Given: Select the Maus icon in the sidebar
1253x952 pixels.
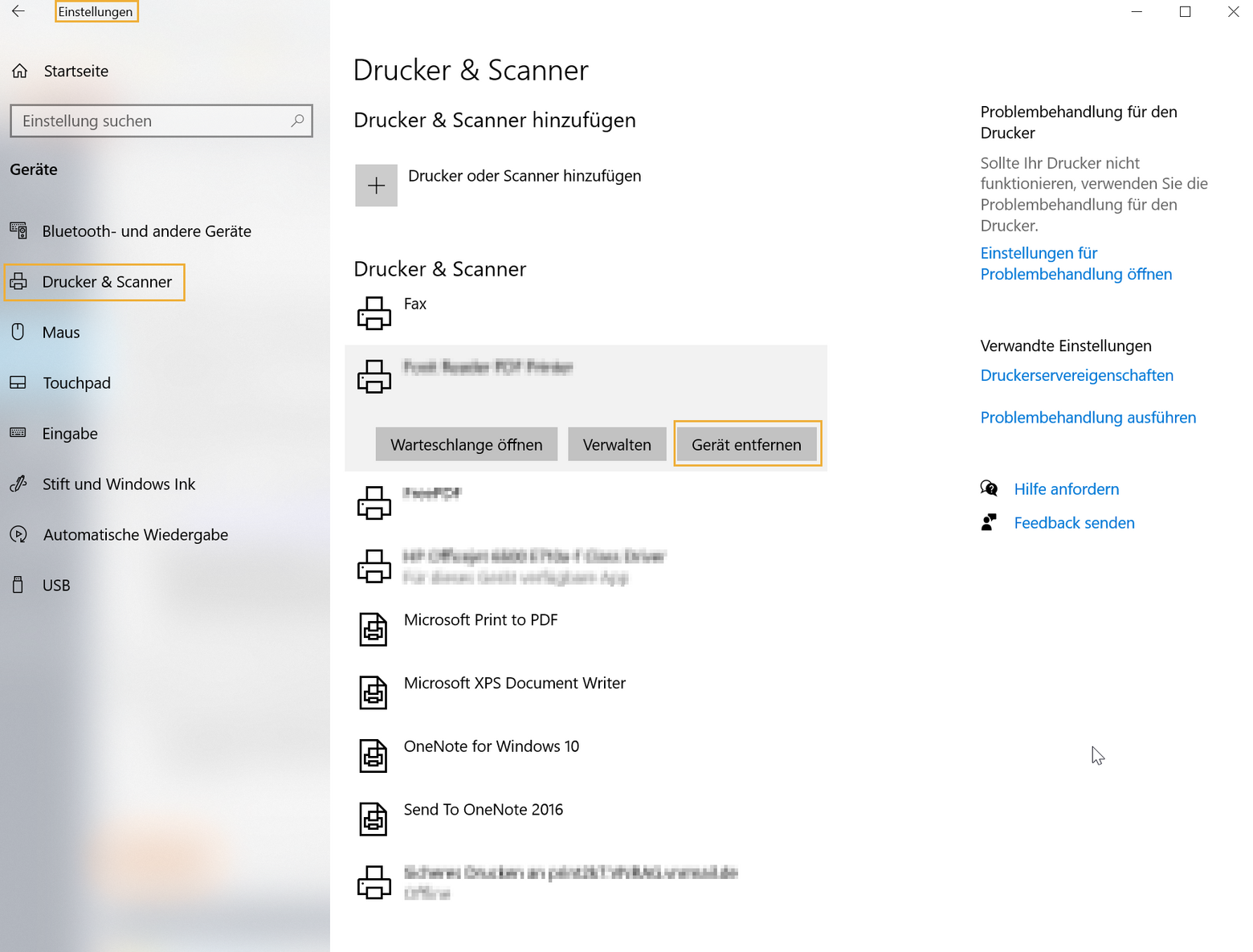Looking at the screenshot, I should [x=18, y=332].
